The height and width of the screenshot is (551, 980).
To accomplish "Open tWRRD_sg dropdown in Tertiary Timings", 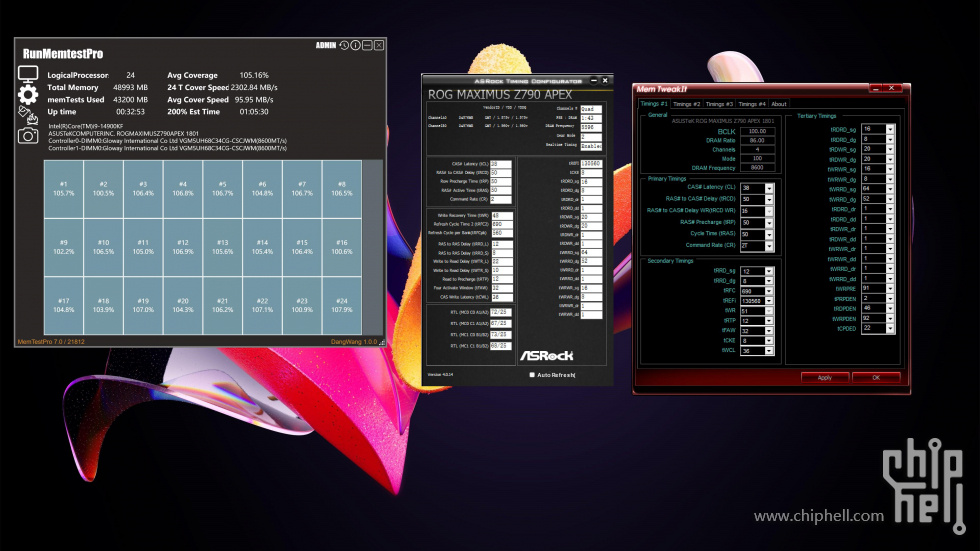I will point(890,189).
